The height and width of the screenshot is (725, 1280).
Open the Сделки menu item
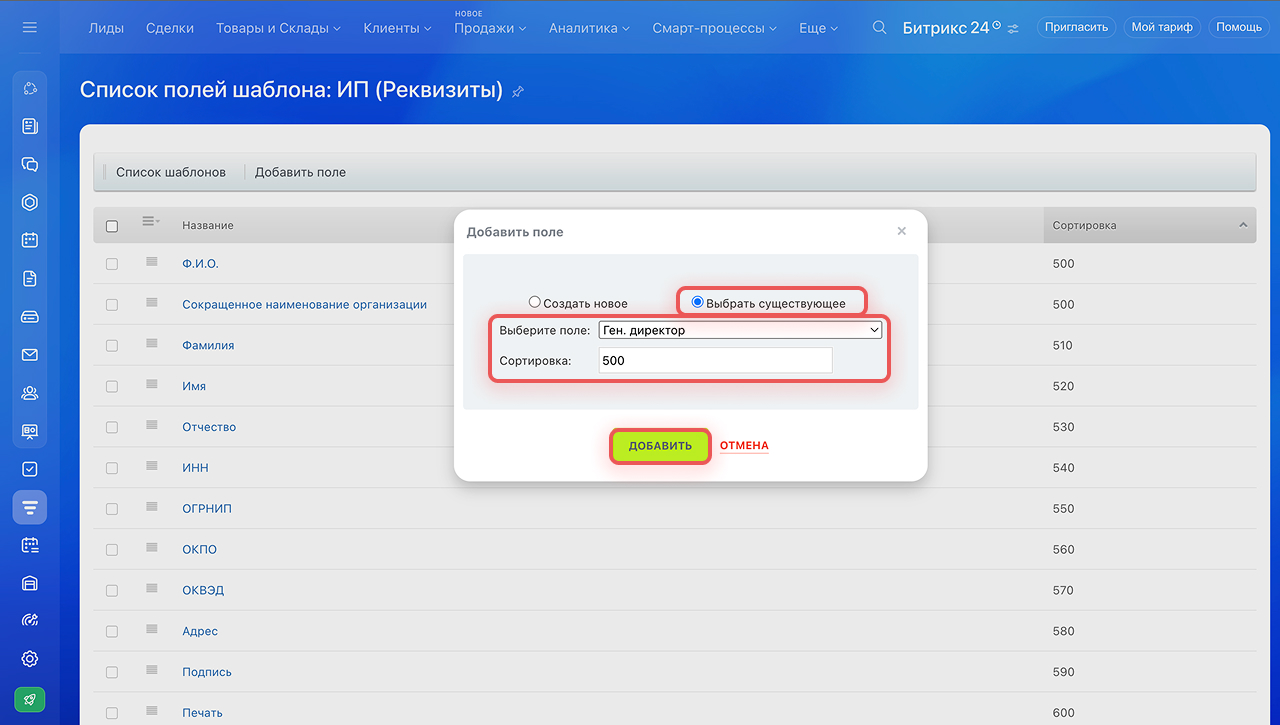click(x=170, y=28)
